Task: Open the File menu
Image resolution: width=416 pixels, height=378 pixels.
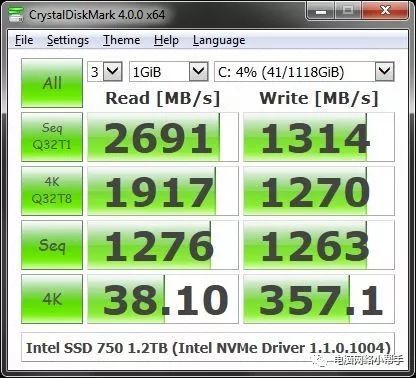Action: point(24,40)
